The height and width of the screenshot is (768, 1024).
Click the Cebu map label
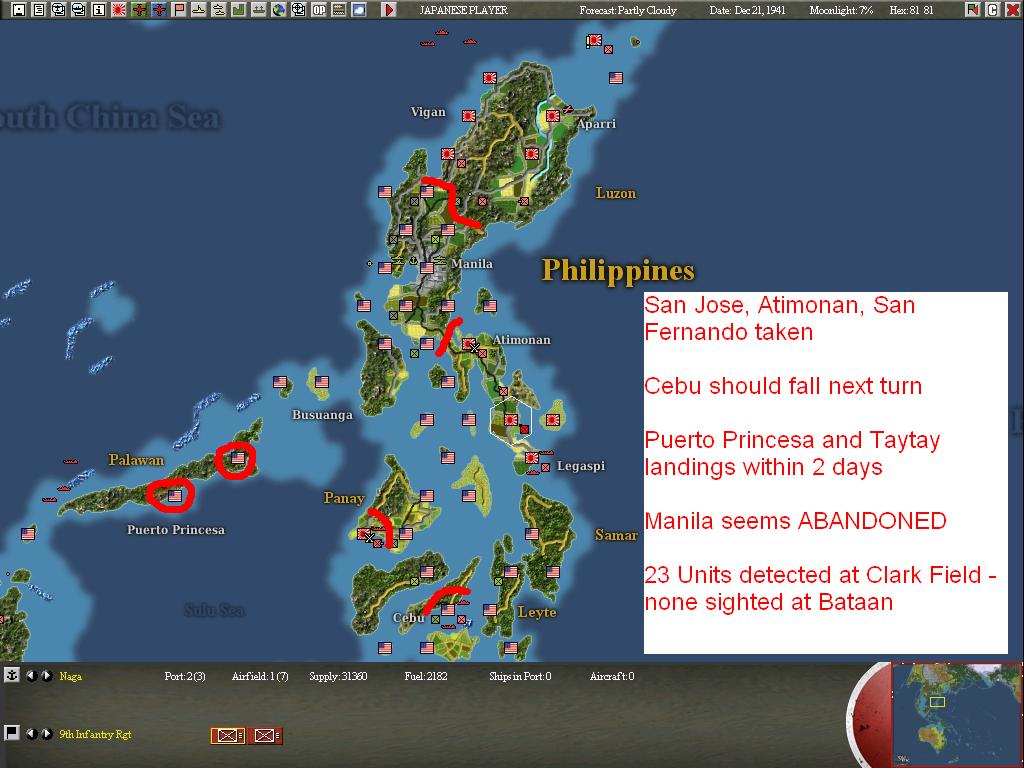pos(408,617)
